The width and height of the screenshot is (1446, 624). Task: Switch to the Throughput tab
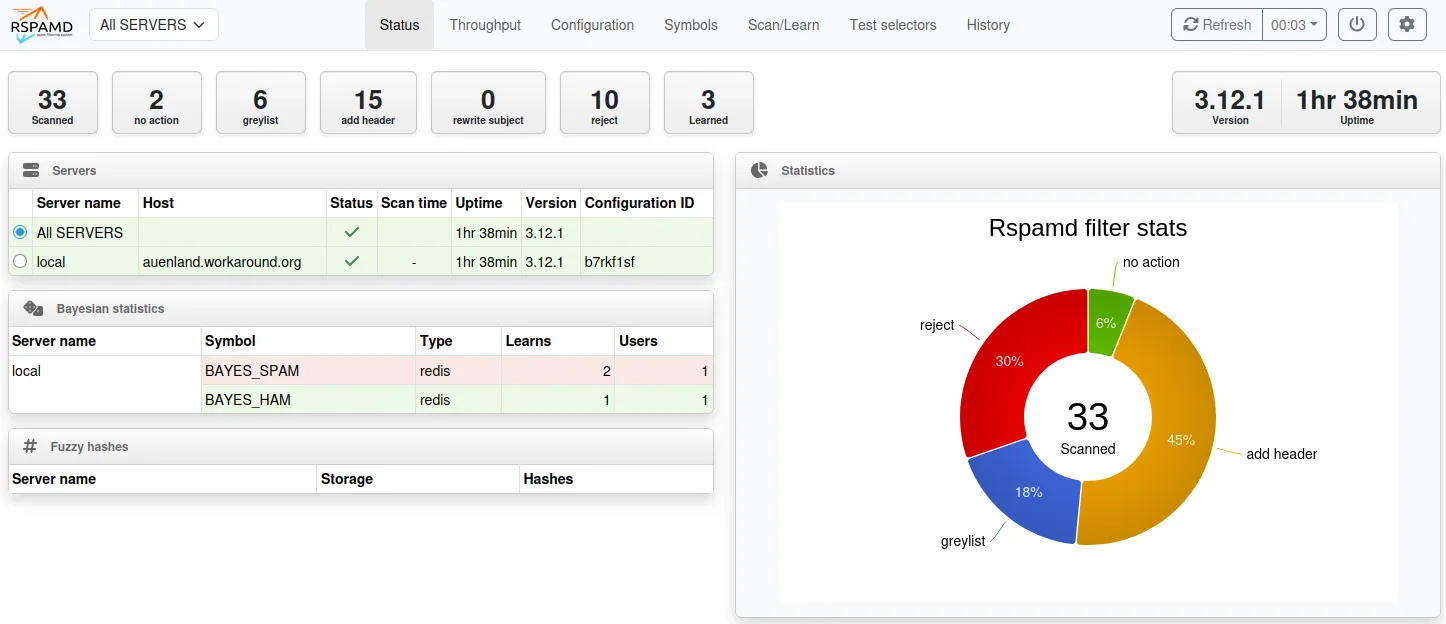(x=485, y=25)
